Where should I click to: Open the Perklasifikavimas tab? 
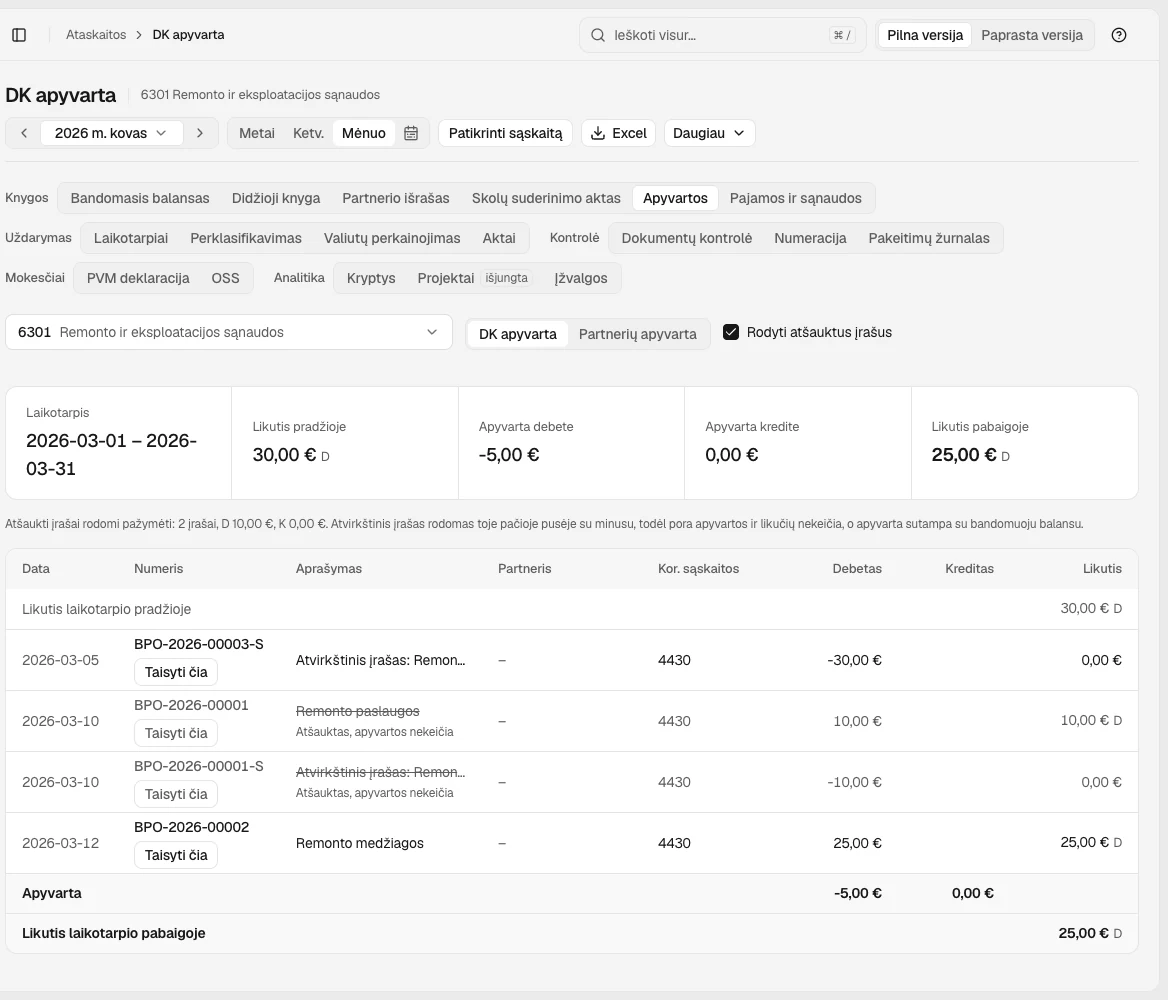[246, 238]
